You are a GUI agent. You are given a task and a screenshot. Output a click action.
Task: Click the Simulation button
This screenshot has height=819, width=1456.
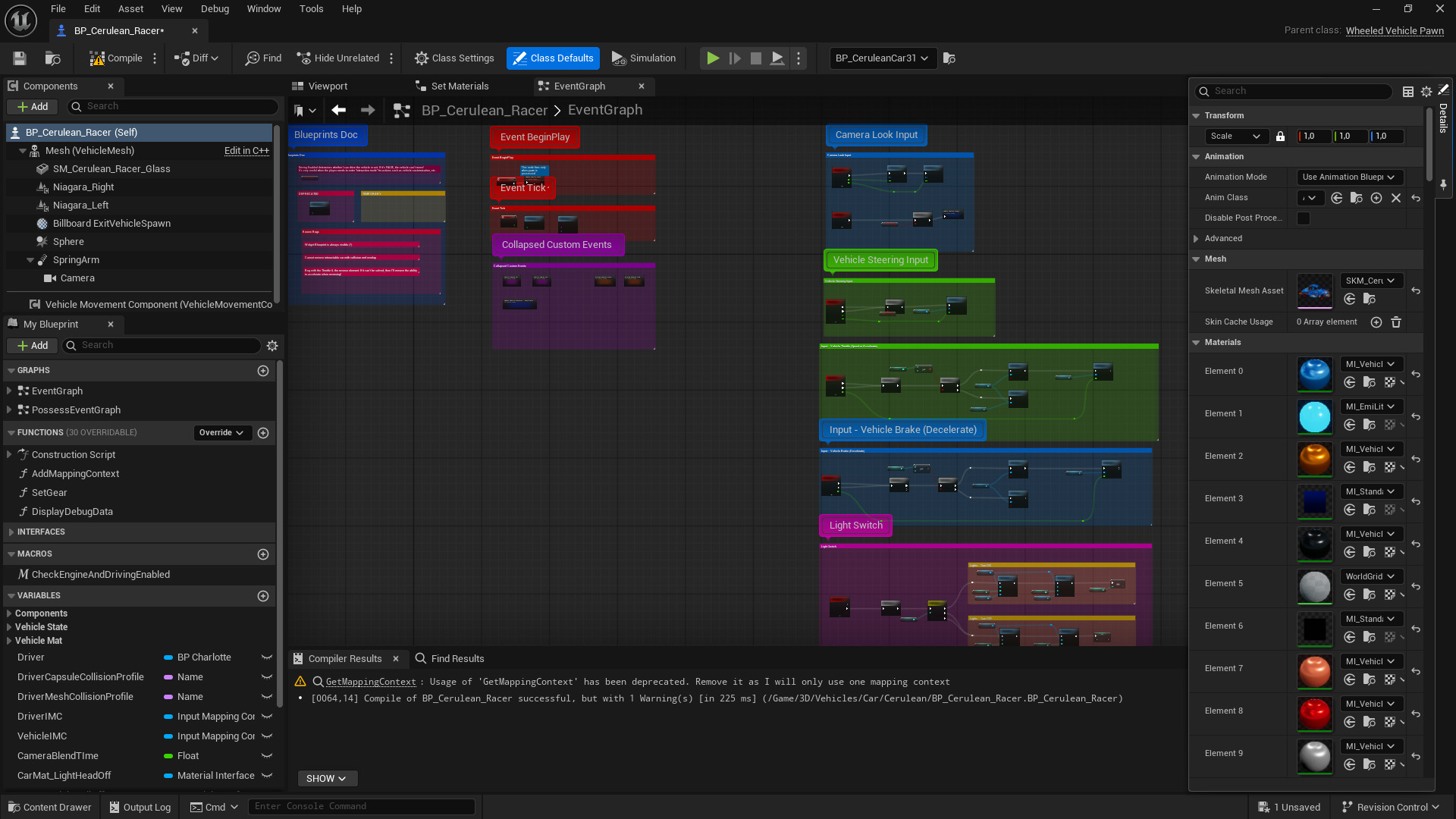coord(643,58)
